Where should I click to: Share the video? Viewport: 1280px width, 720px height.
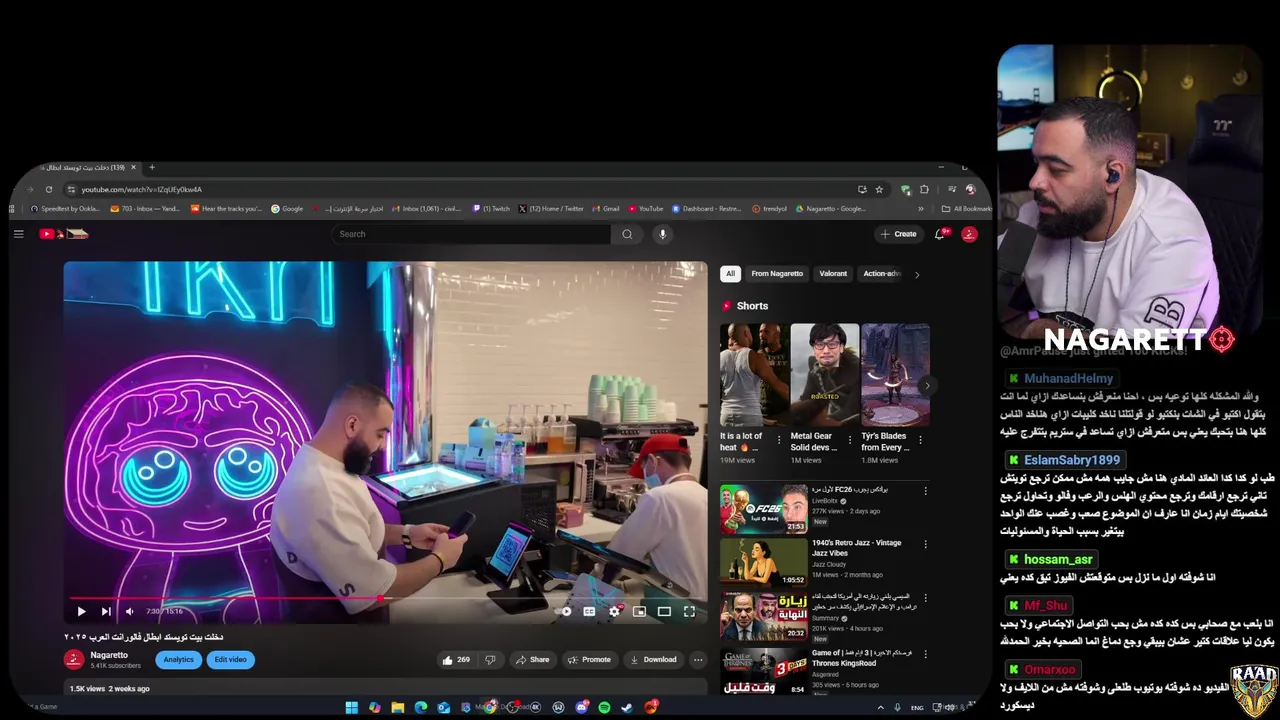pos(532,659)
